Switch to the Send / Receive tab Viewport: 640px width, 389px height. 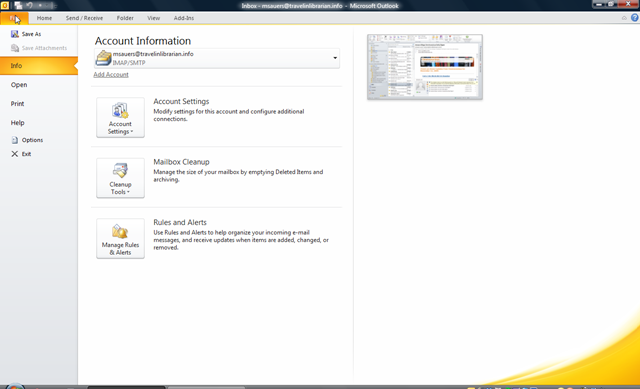coord(84,18)
